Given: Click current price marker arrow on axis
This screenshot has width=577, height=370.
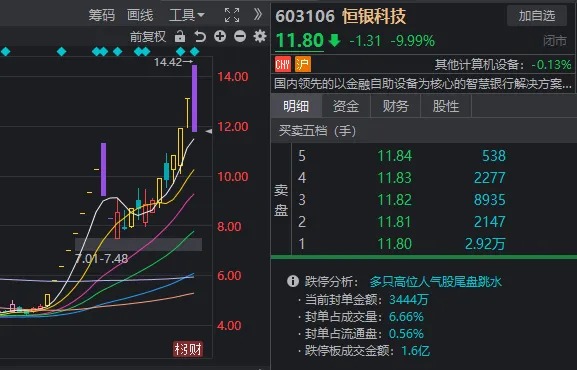Looking at the screenshot, I should 209,131.
